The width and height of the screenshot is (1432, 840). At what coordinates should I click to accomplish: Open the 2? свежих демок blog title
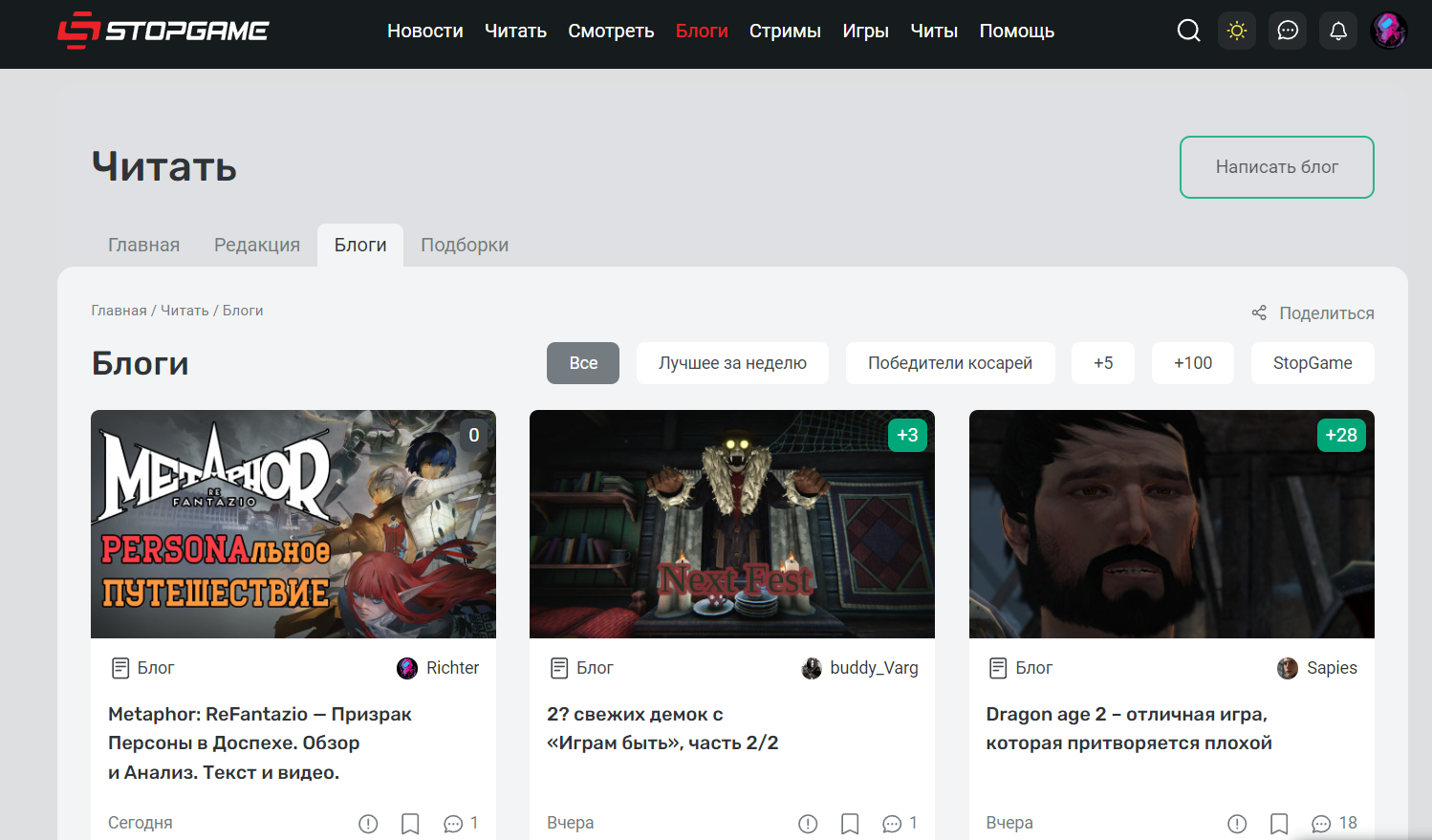(662, 728)
